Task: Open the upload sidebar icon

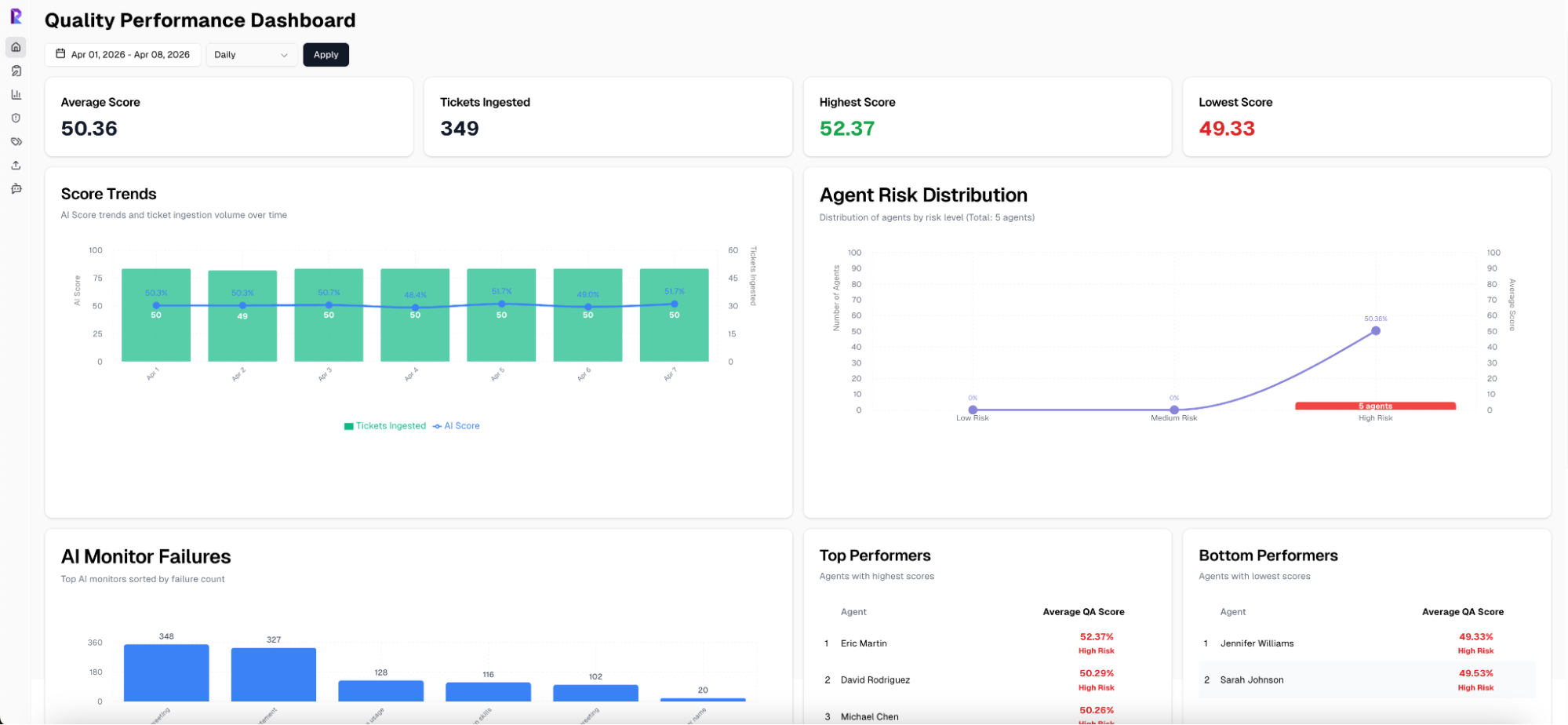Action: click(16, 166)
